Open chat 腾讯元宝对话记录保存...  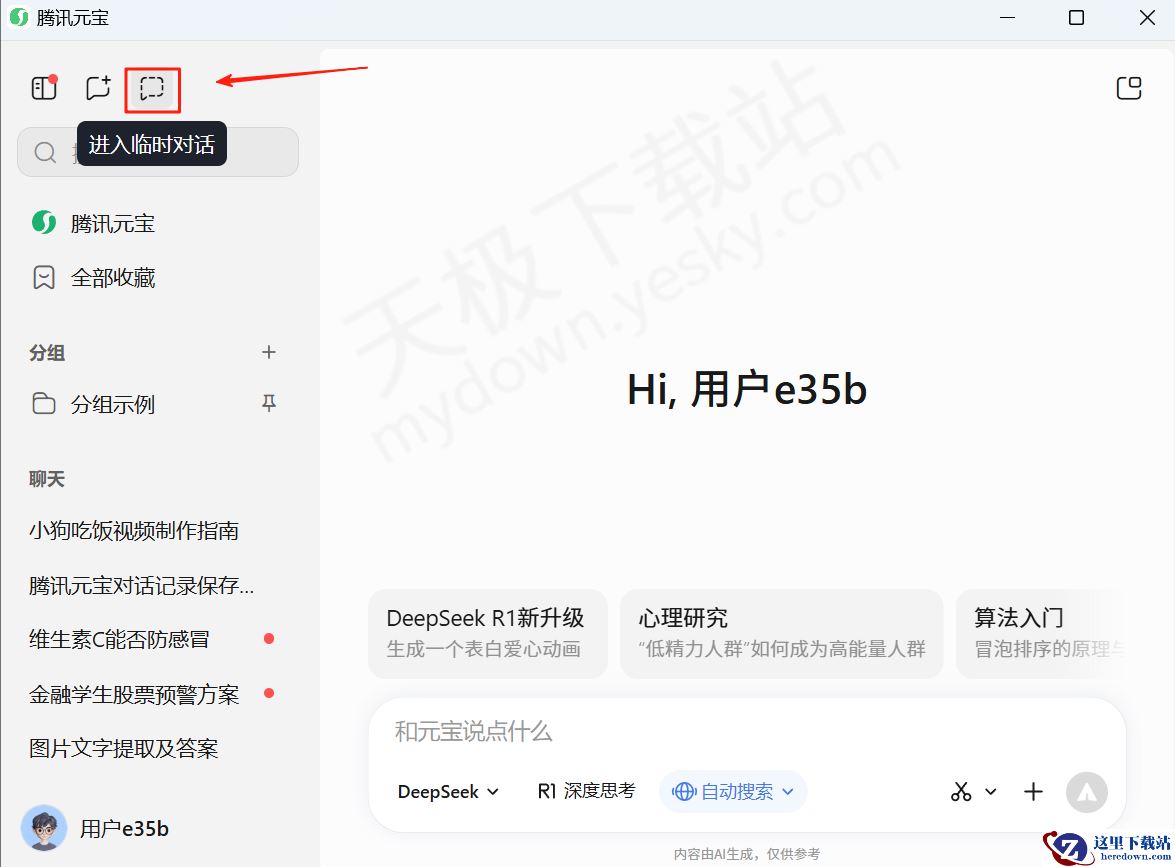pos(142,585)
